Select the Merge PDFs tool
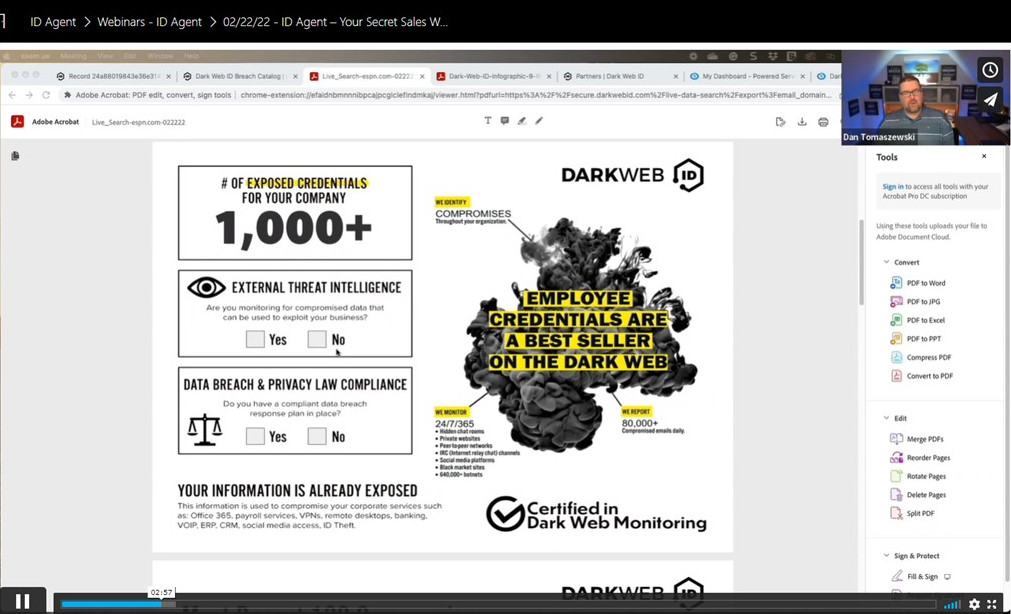1011x614 pixels. point(925,439)
